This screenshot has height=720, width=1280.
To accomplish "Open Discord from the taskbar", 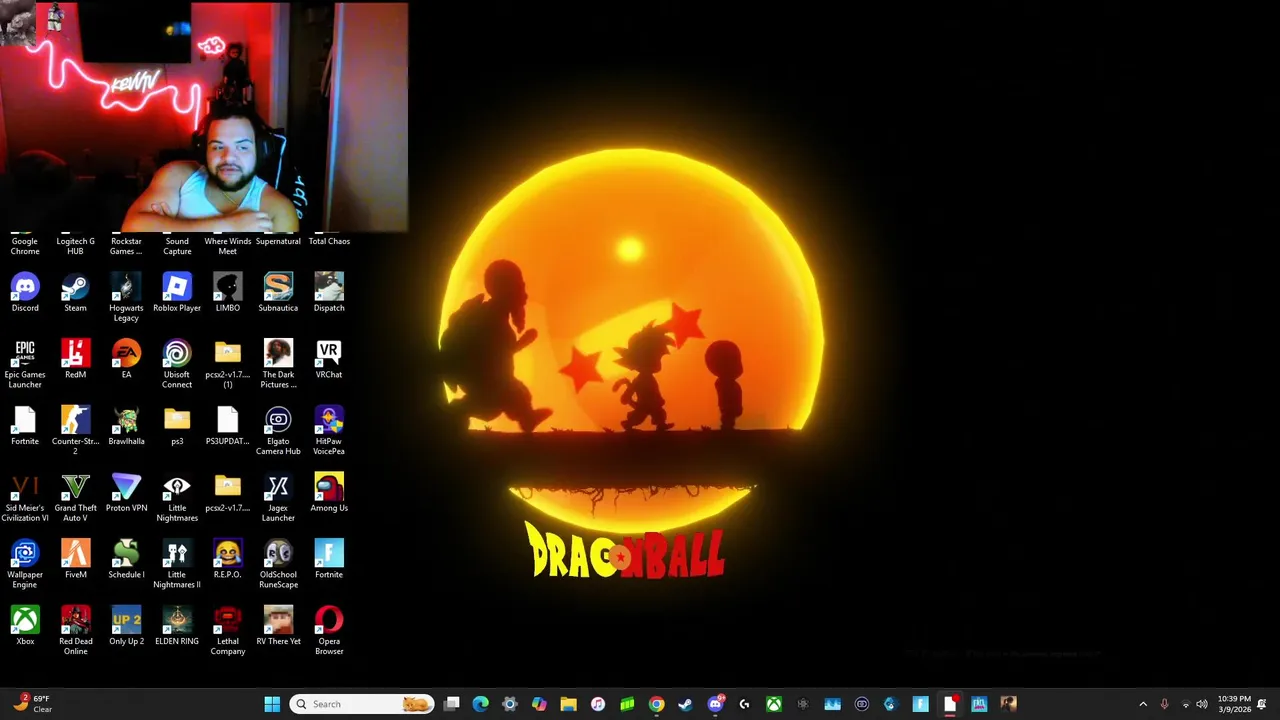I will coord(715,704).
